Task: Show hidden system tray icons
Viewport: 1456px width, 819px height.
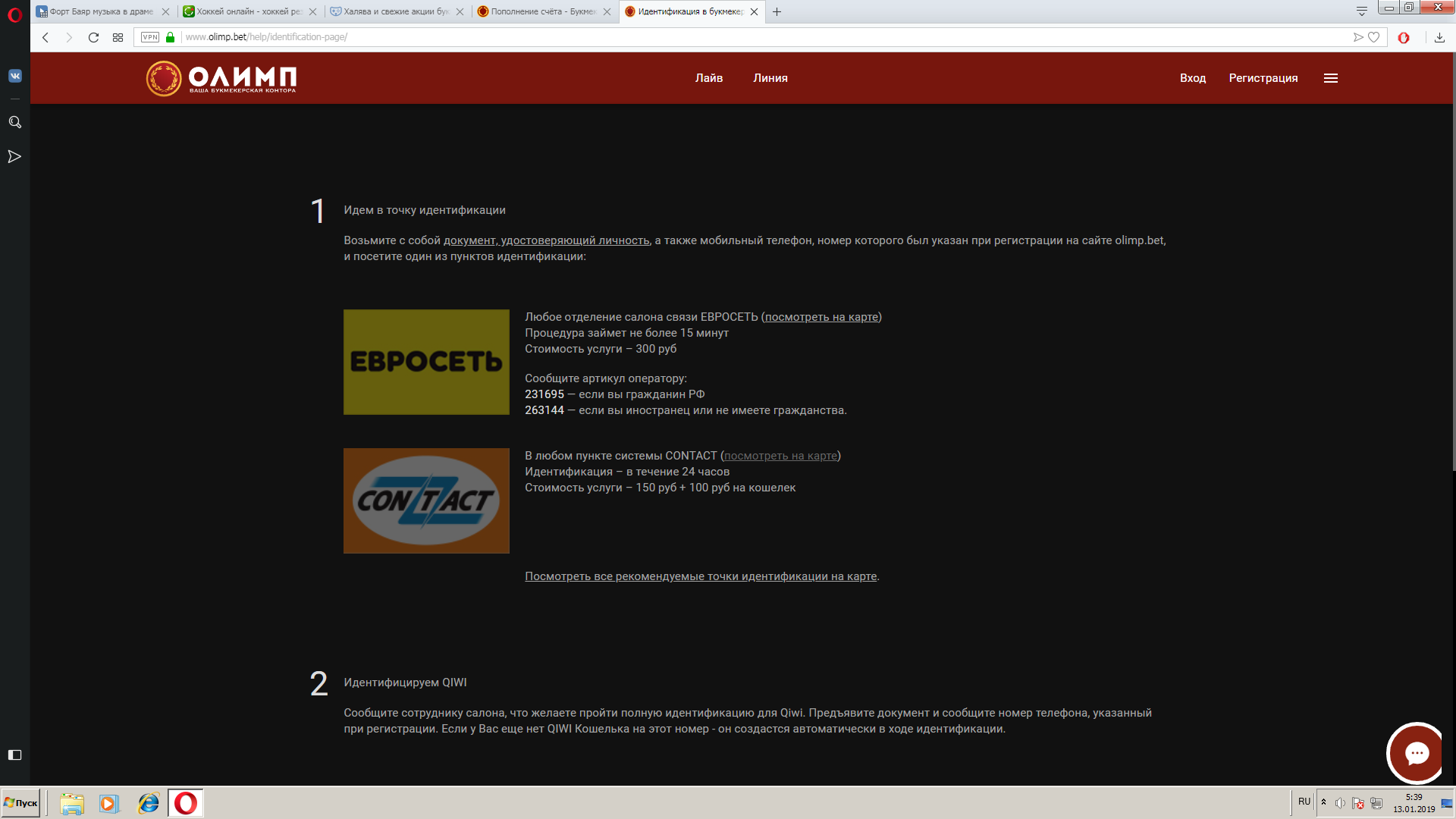Action: [x=1324, y=802]
